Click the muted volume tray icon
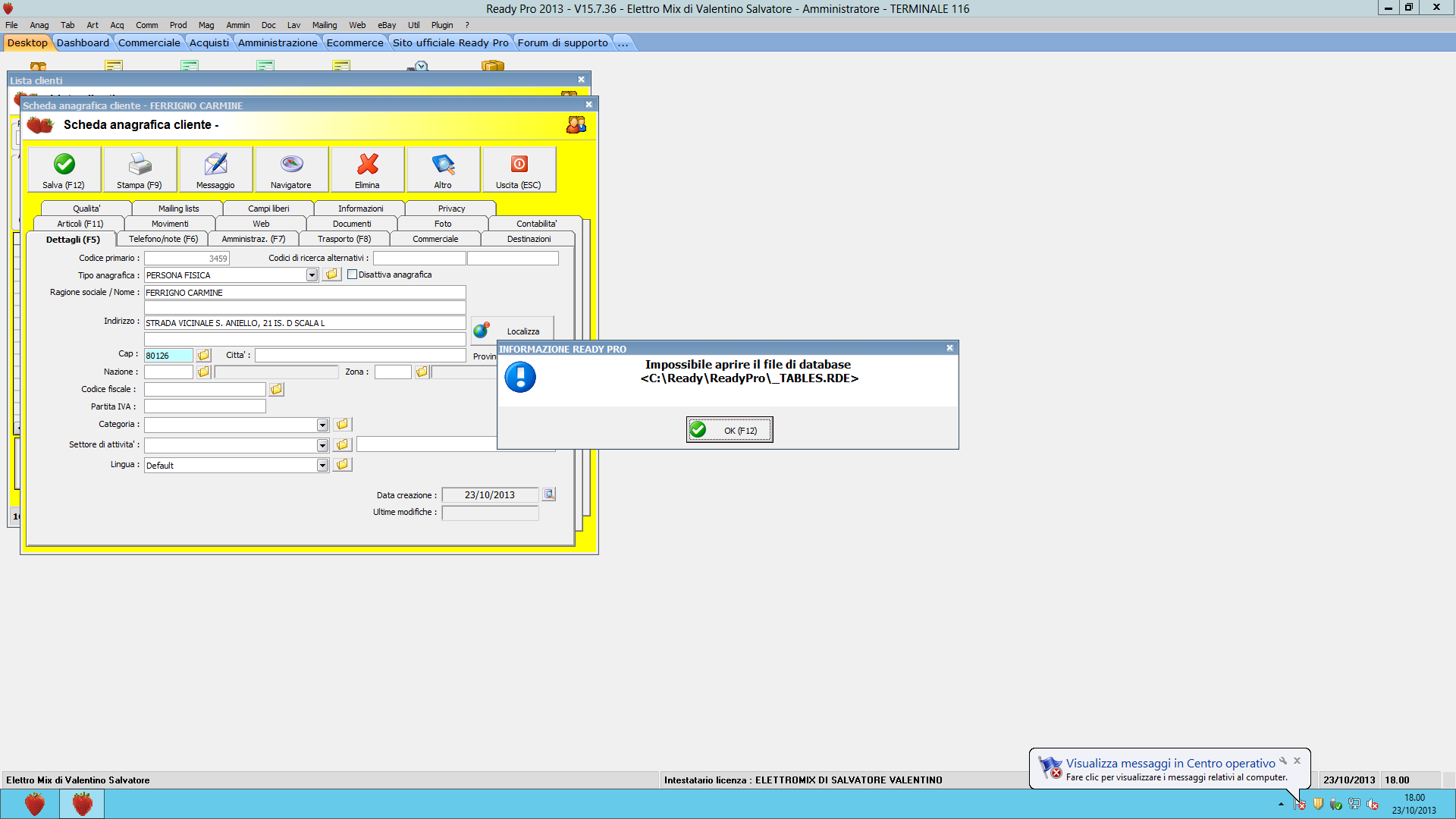This screenshot has width=1456, height=819. point(1373,805)
